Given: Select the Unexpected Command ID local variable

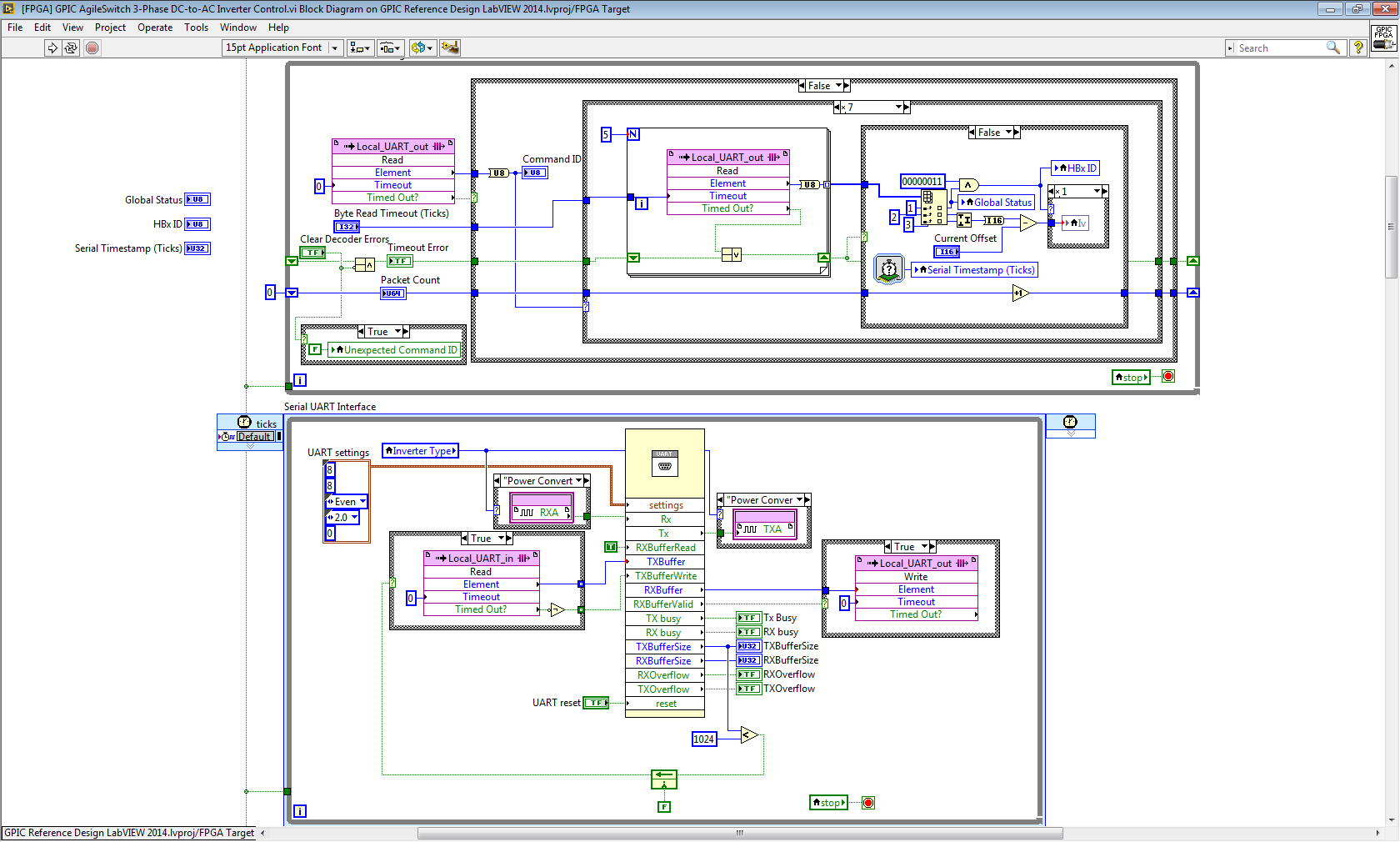Looking at the screenshot, I should click(x=394, y=349).
